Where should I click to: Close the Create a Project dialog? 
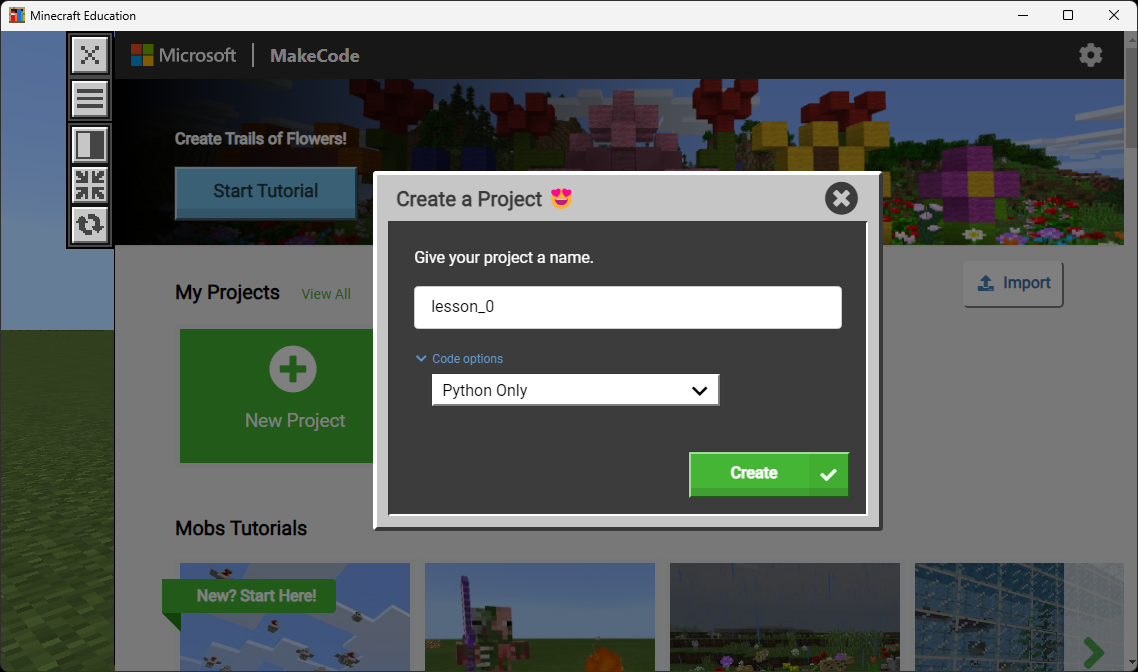pyautogui.click(x=841, y=198)
